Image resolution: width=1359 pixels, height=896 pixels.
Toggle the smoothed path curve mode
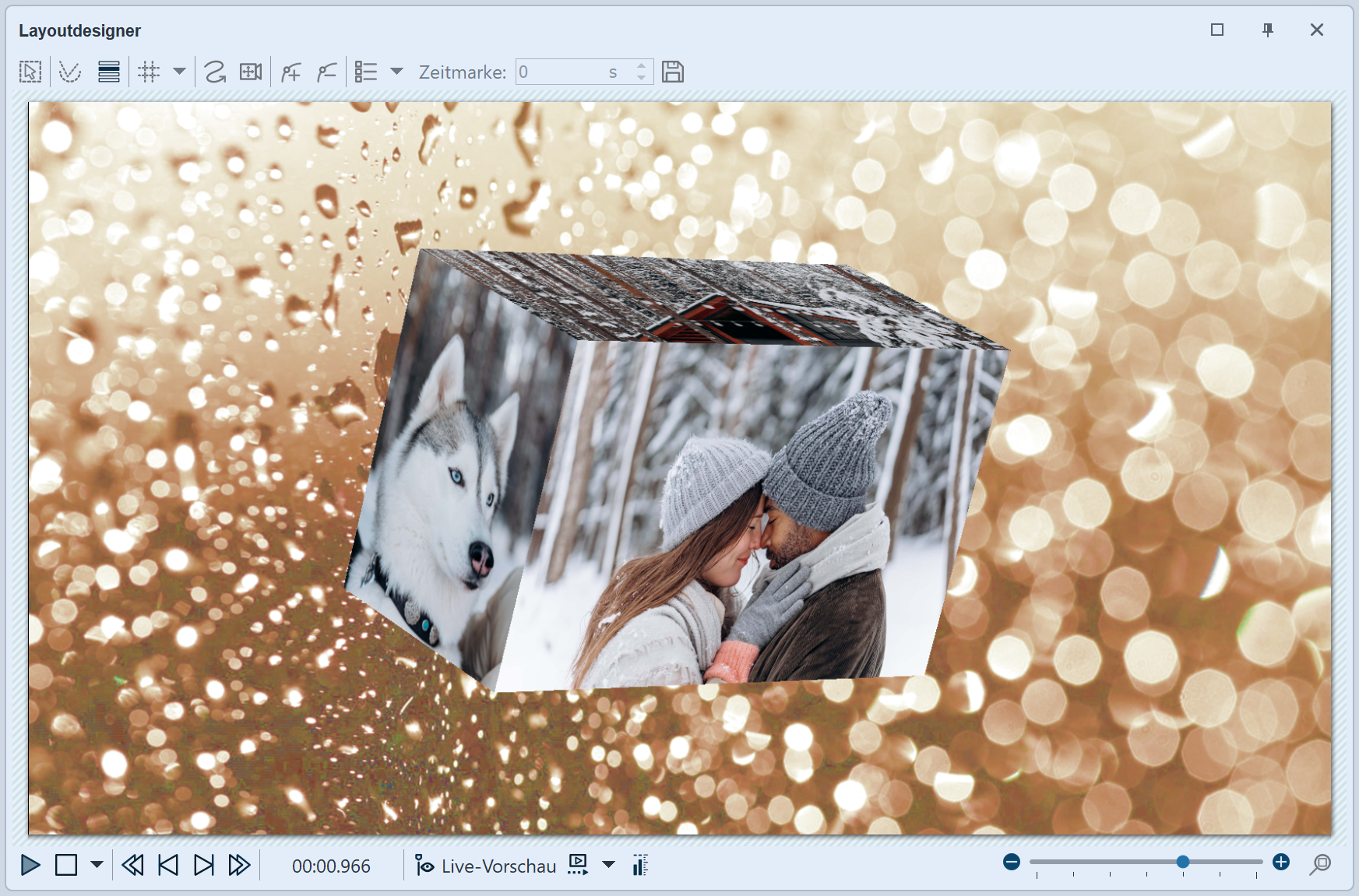tap(213, 71)
